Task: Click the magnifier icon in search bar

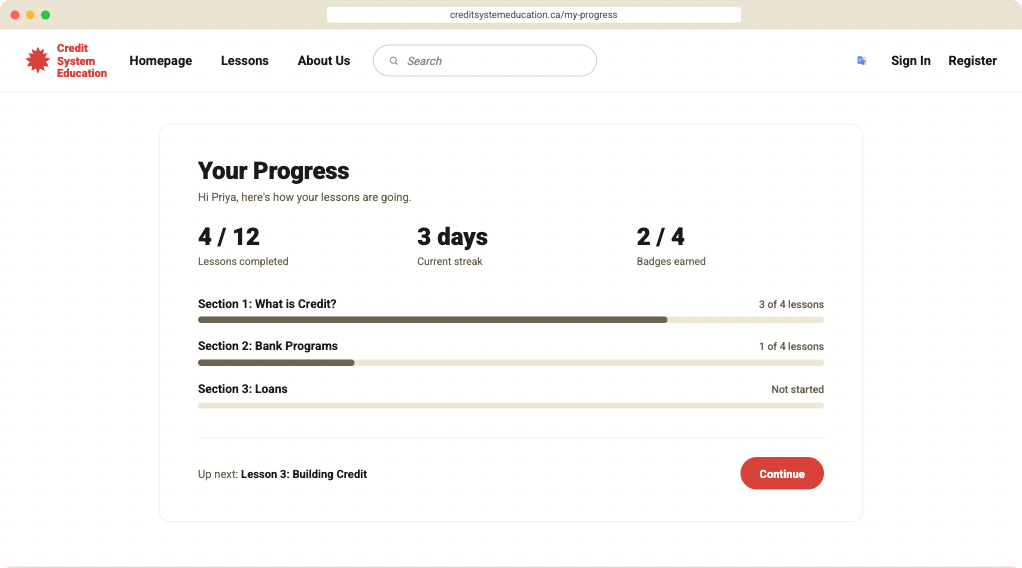Action: point(394,61)
